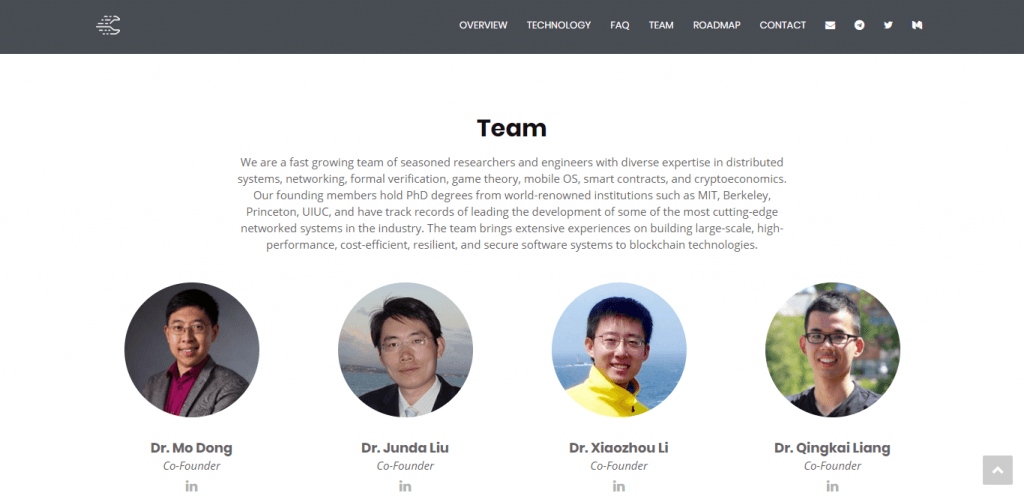Click the Medium icon in navbar

(917, 25)
